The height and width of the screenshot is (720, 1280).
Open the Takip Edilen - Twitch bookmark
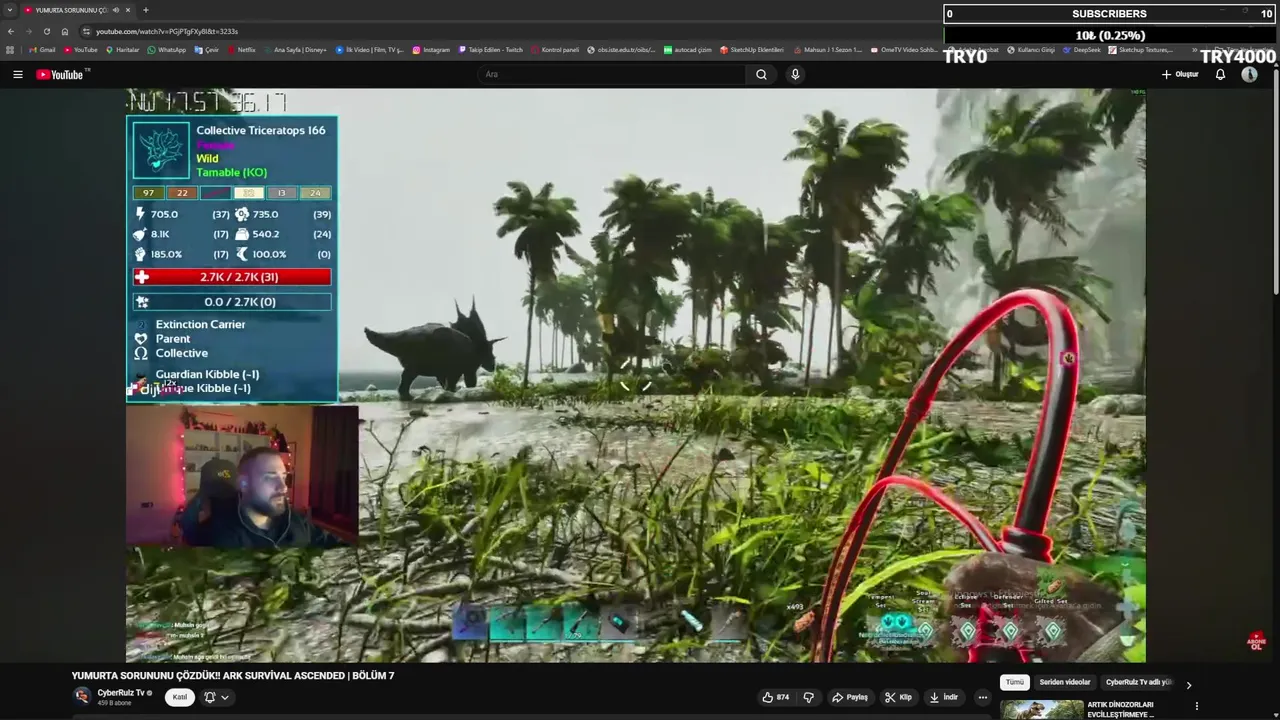coord(491,50)
